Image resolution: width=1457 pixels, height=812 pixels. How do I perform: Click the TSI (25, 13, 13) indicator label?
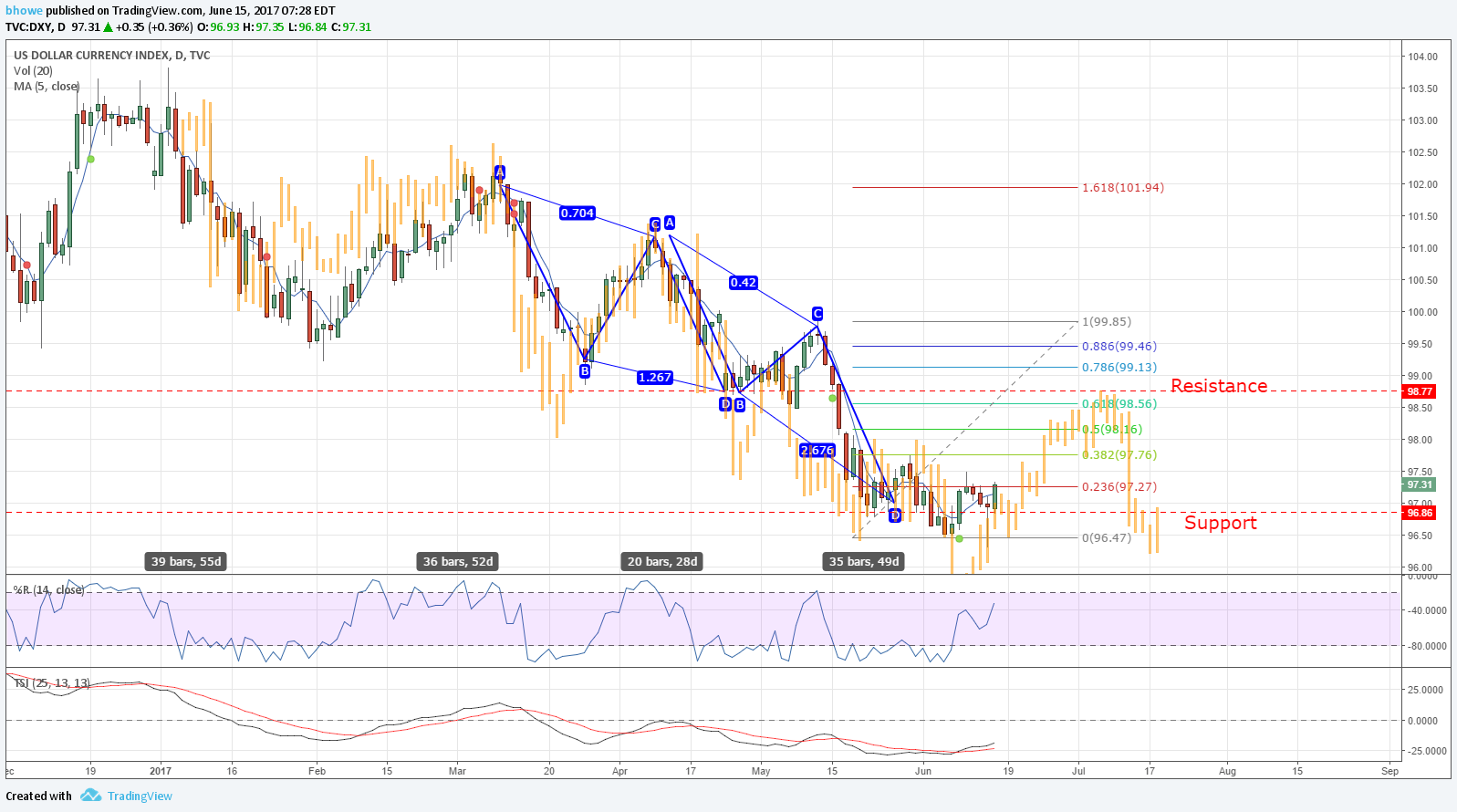click(52, 682)
